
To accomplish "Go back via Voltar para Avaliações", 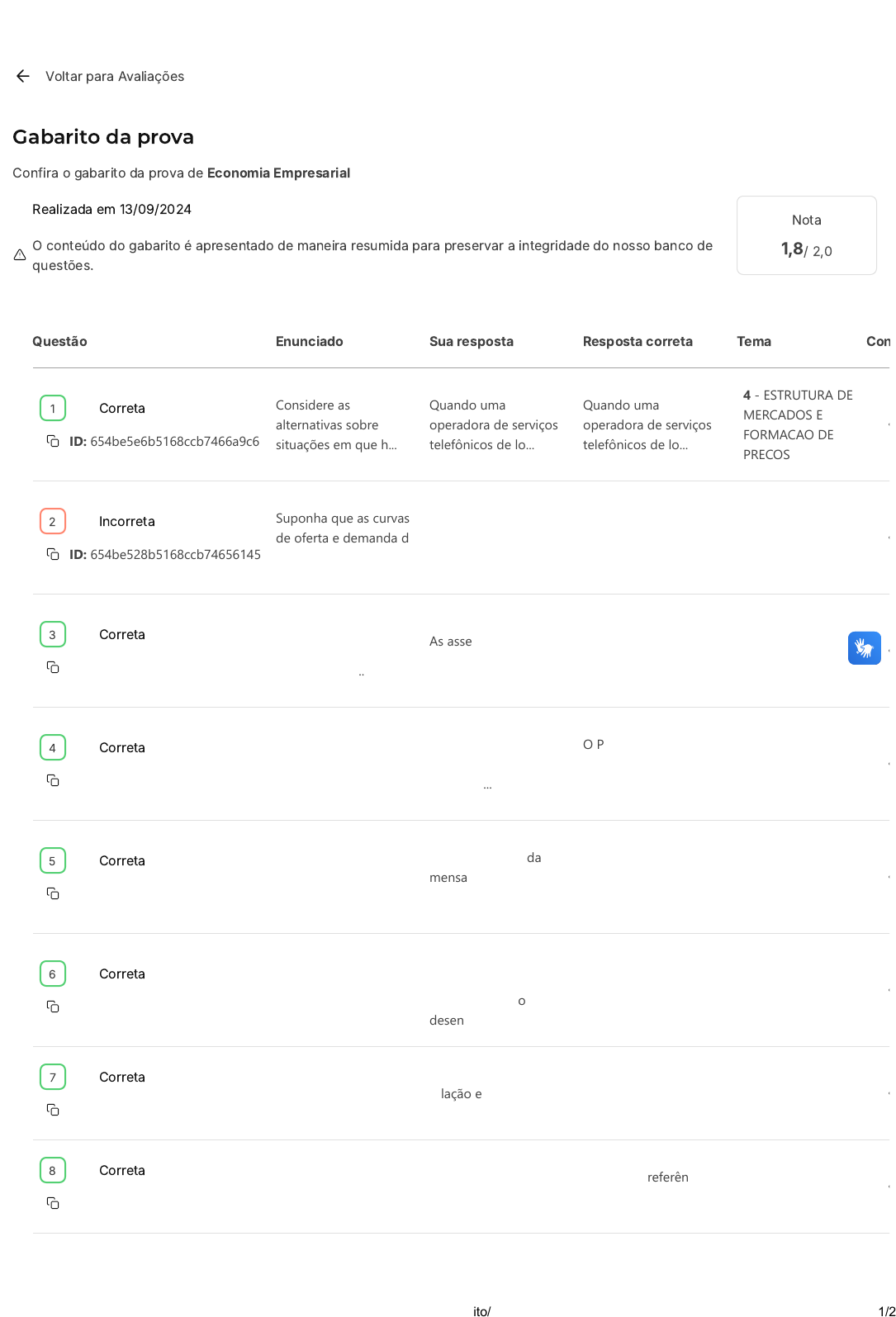I will pos(115,76).
